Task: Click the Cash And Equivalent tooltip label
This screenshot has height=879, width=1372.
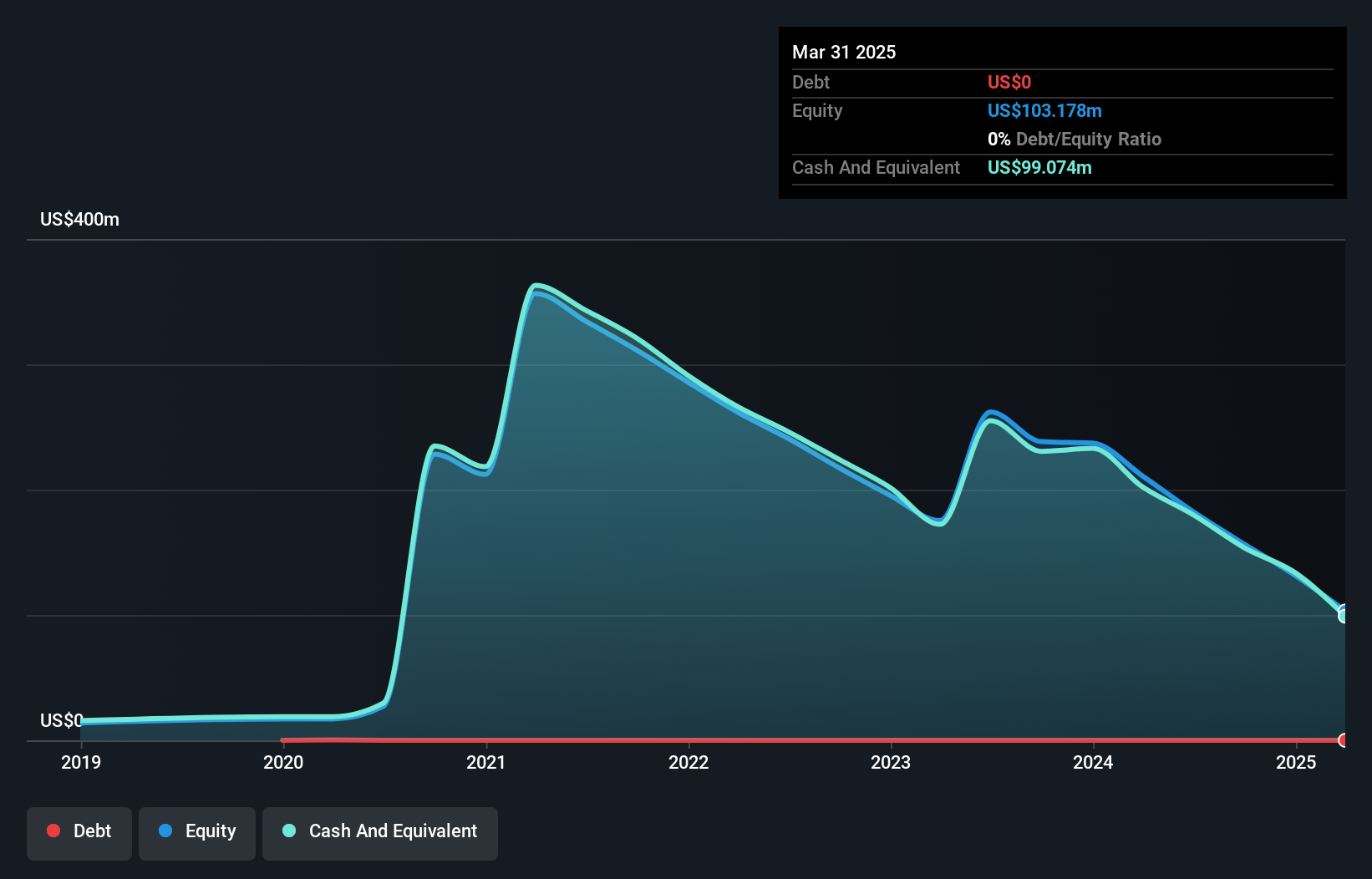Action: 876,167
